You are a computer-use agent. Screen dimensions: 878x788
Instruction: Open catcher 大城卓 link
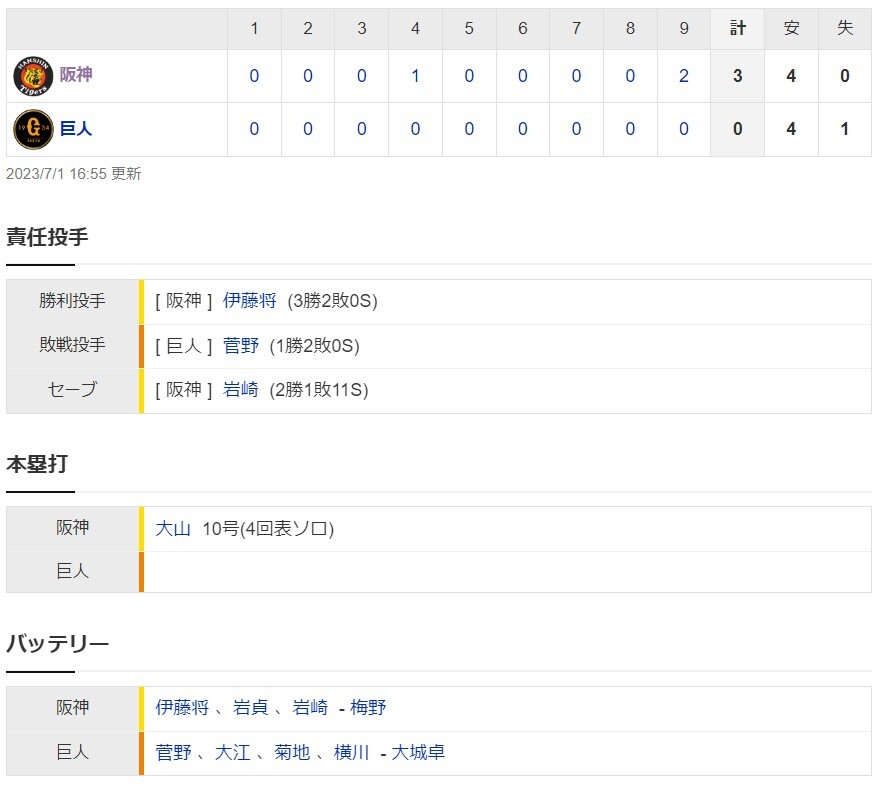pyautogui.click(x=418, y=753)
